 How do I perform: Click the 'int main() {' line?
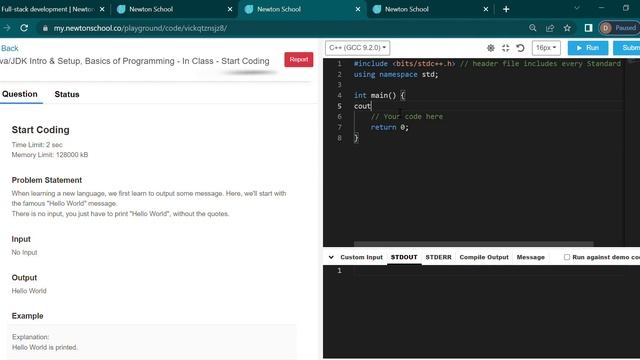(x=379, y=96)
